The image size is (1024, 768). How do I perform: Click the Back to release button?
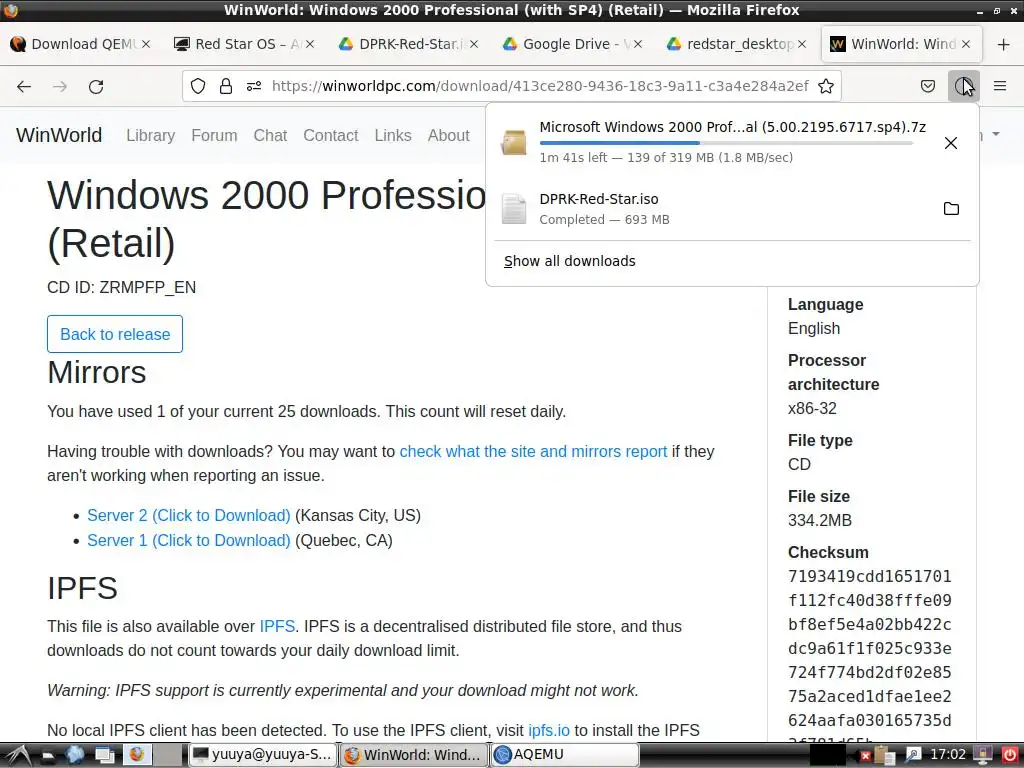(x=115, y=334)
